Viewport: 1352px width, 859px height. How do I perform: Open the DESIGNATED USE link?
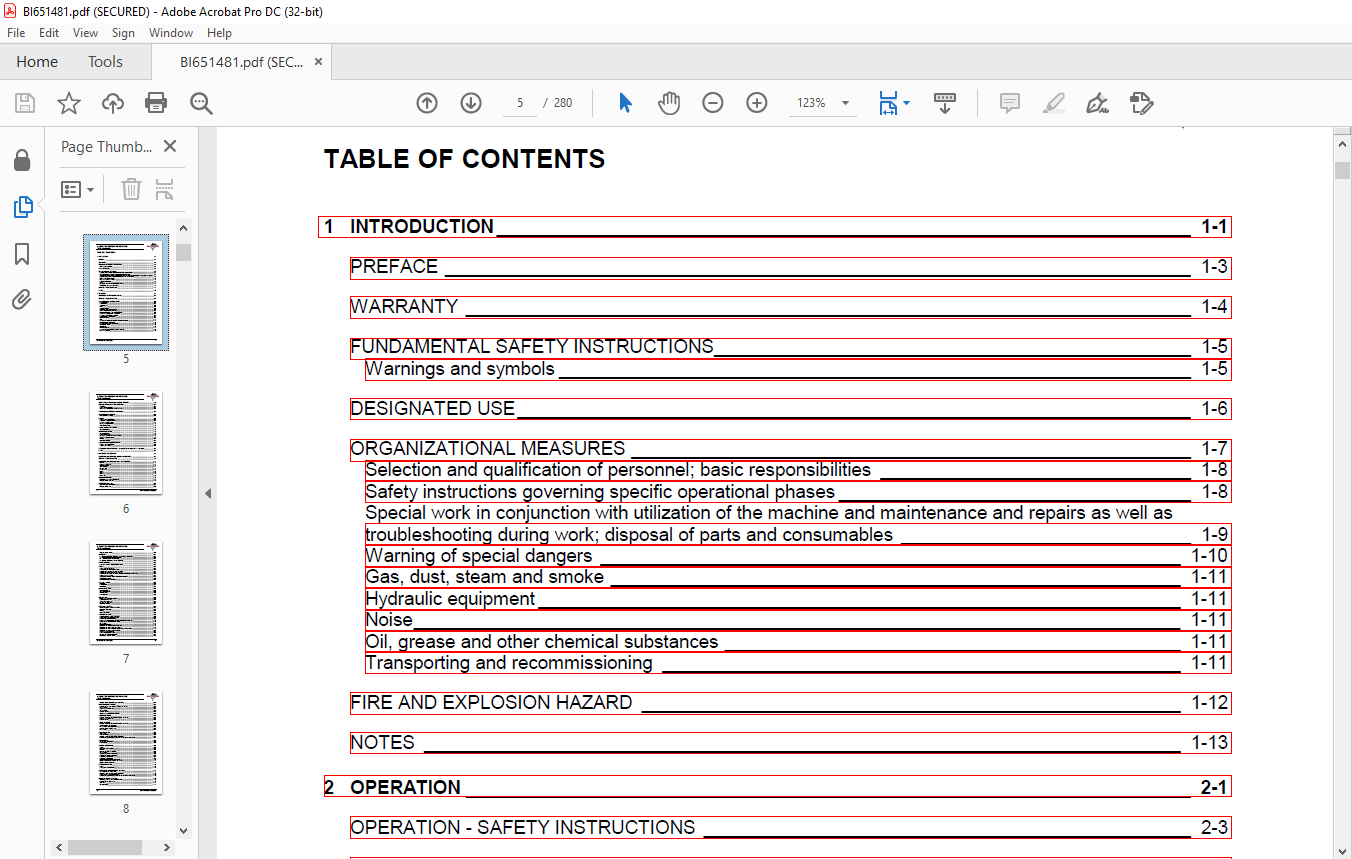(x=790, y=409)
